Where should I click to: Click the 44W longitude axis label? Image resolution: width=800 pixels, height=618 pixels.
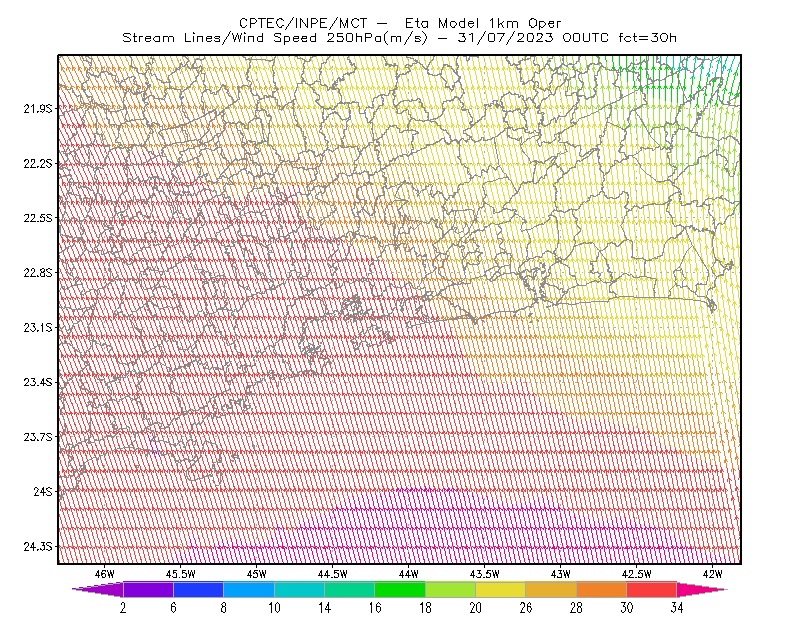tap(409, 574)
